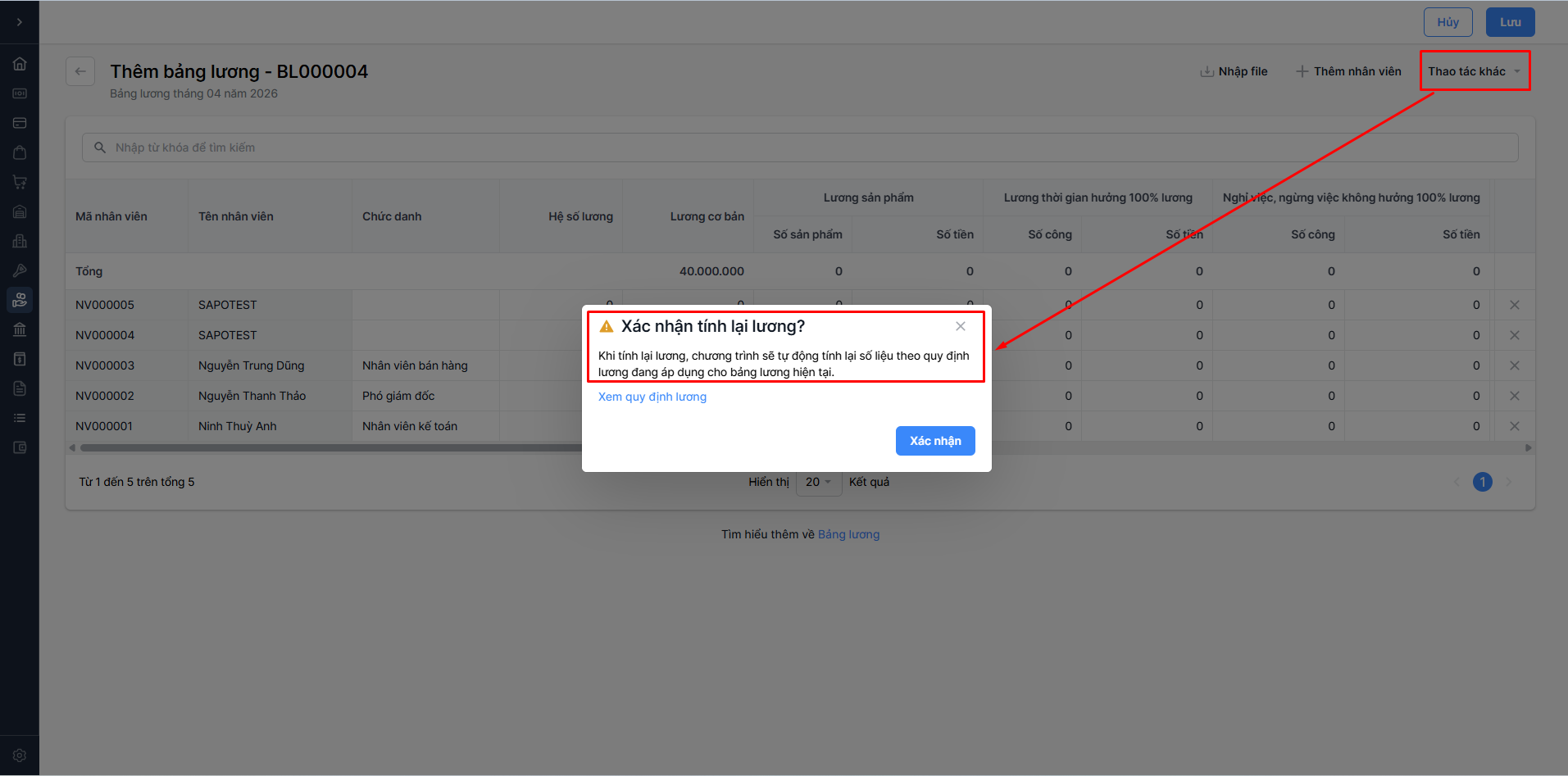Open the Thao tác khác dropdown
1568x776 pixels.
1474,71
